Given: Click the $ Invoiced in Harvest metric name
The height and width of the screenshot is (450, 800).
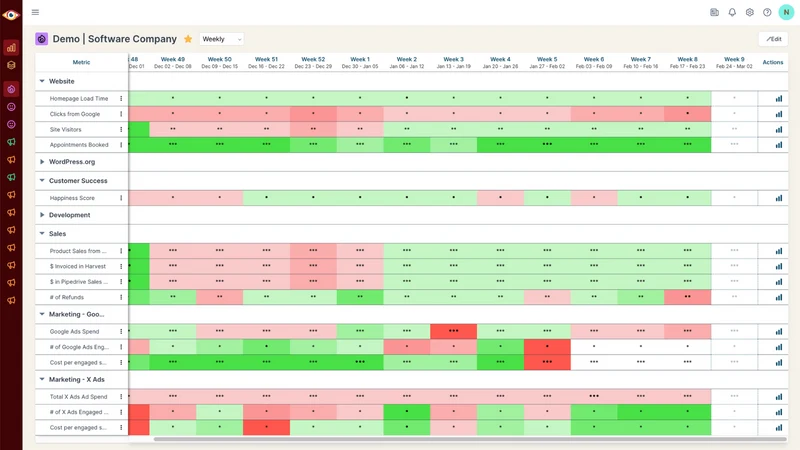Looking at the screenshot, I should tap(78, 266).
